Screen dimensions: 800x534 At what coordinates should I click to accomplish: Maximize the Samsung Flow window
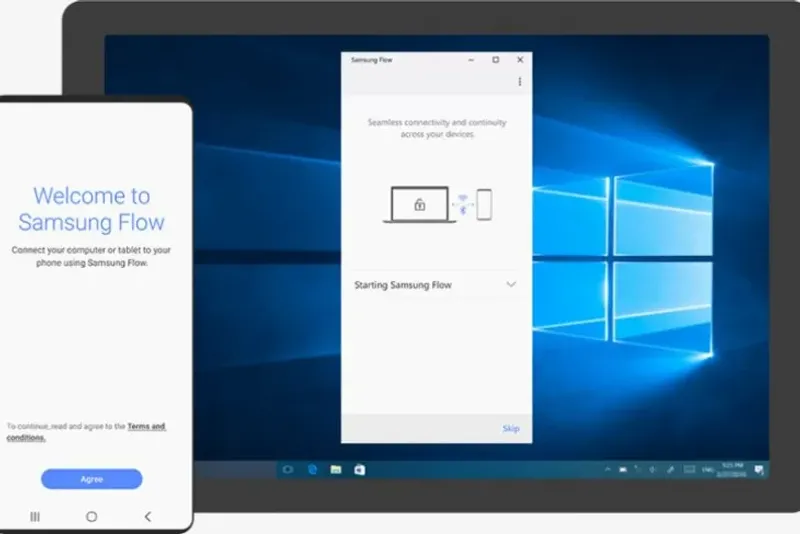pyautogui.click(x=495, y=60)
